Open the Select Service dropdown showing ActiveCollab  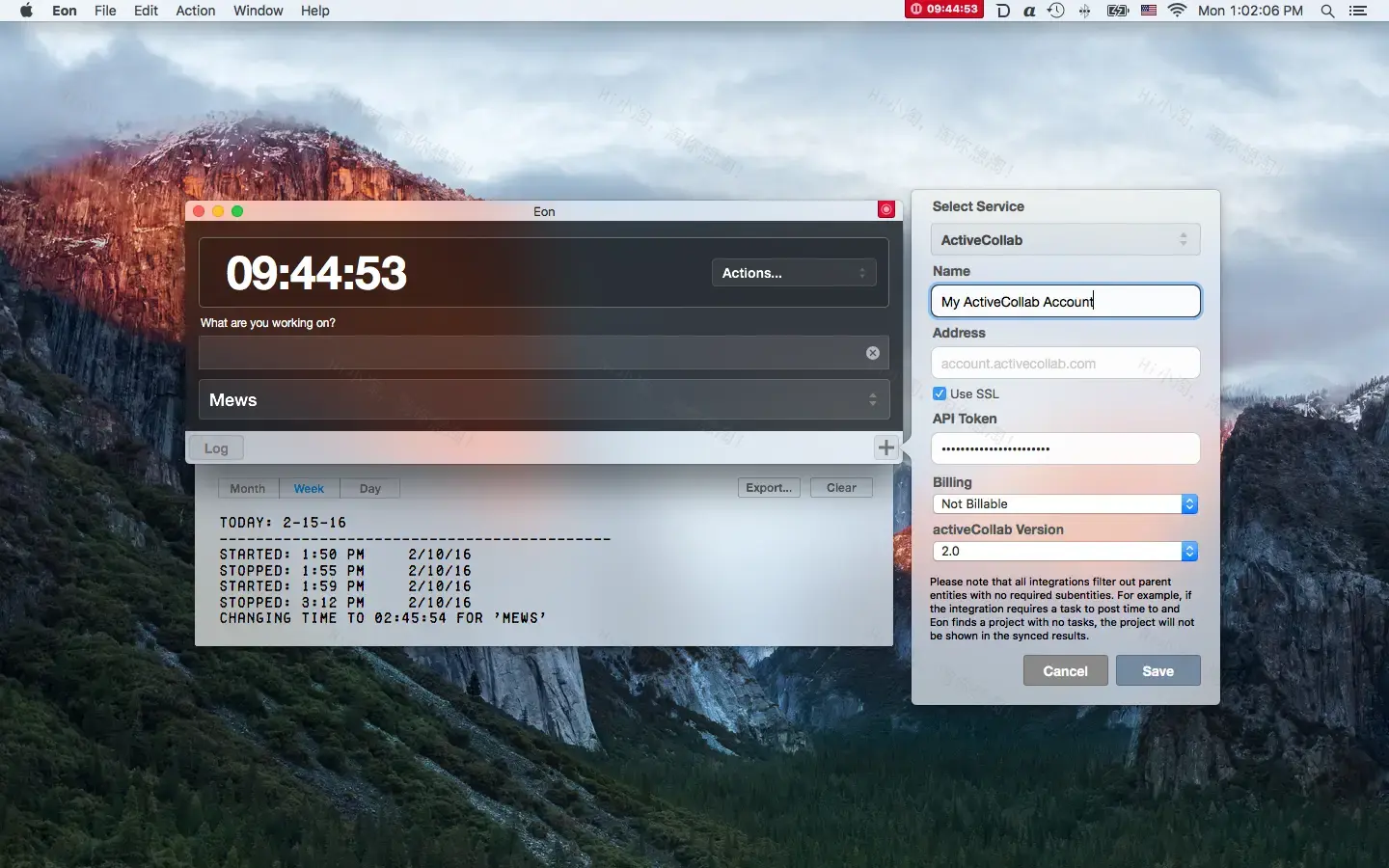(1065, 239)
